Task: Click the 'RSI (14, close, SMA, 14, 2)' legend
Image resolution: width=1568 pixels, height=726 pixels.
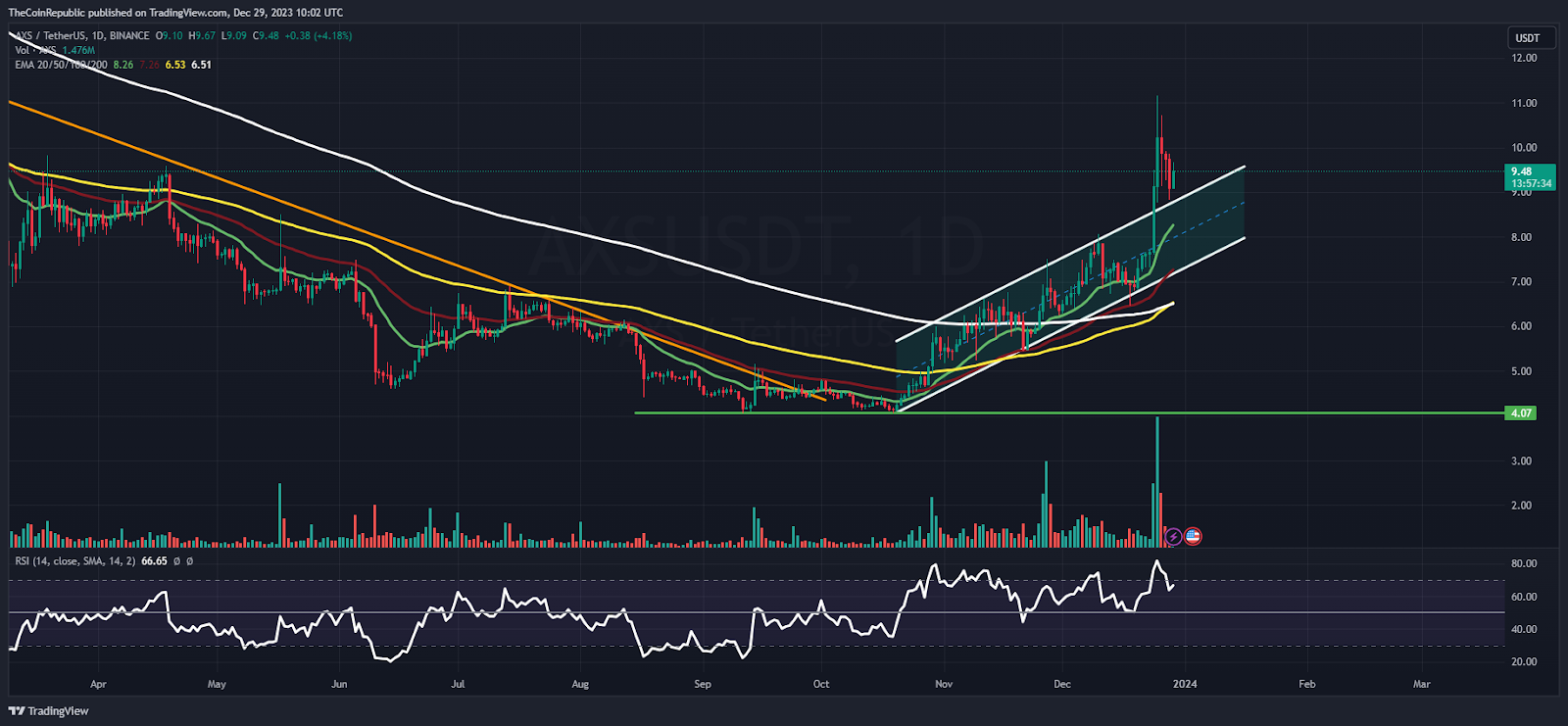Action: [75, 561]
